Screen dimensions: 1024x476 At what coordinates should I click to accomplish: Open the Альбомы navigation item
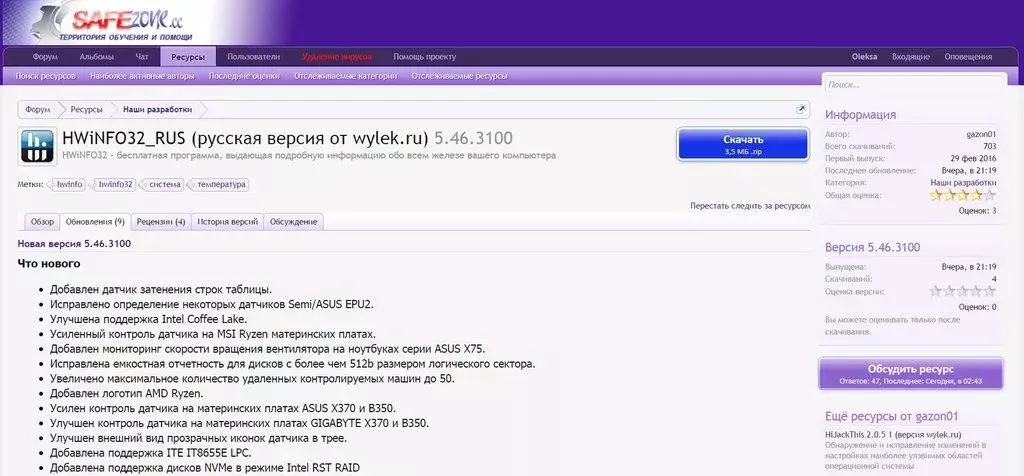click(x=97, y=57)
